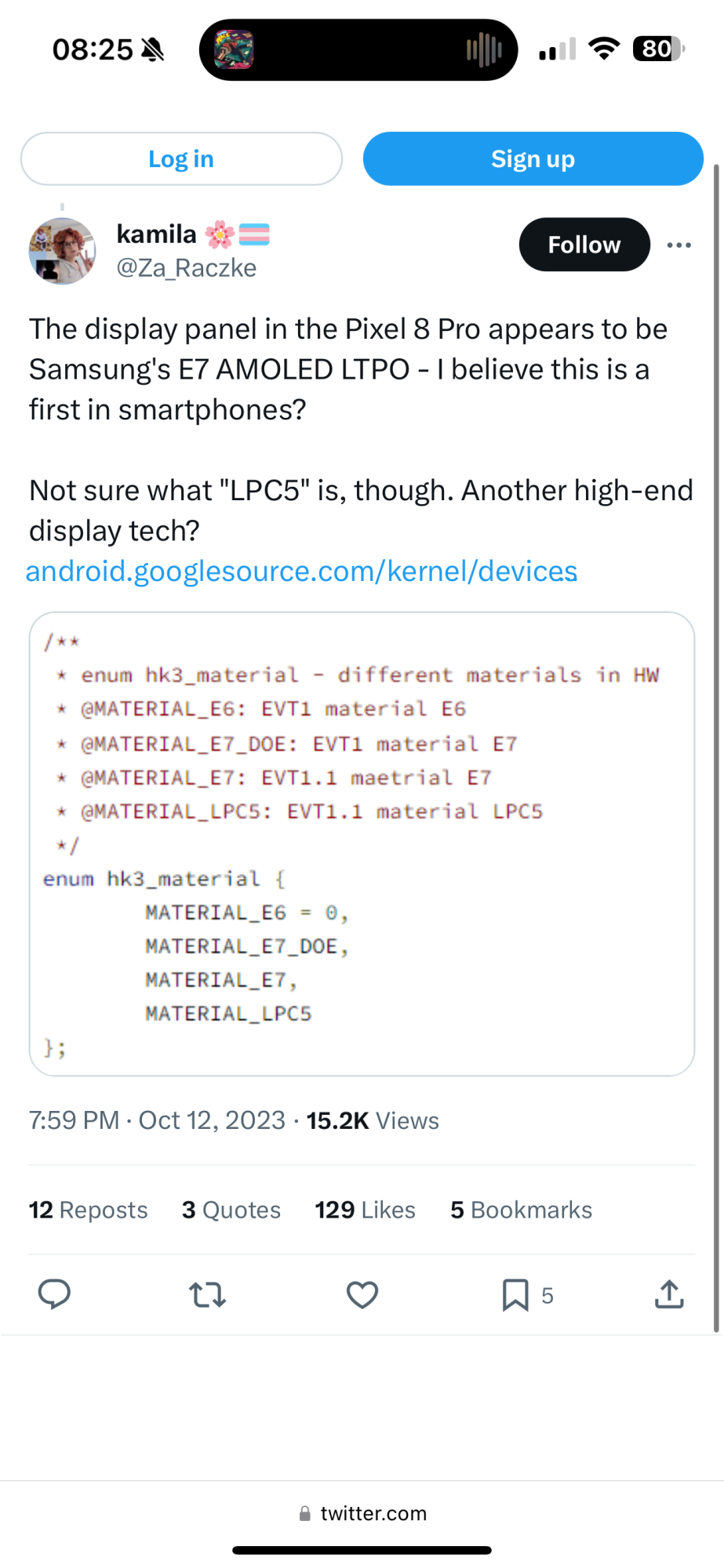Open the android.googlesource.com kernel link
The width and height of the screenshot is (724, 1568).
[x=302, y=572]
